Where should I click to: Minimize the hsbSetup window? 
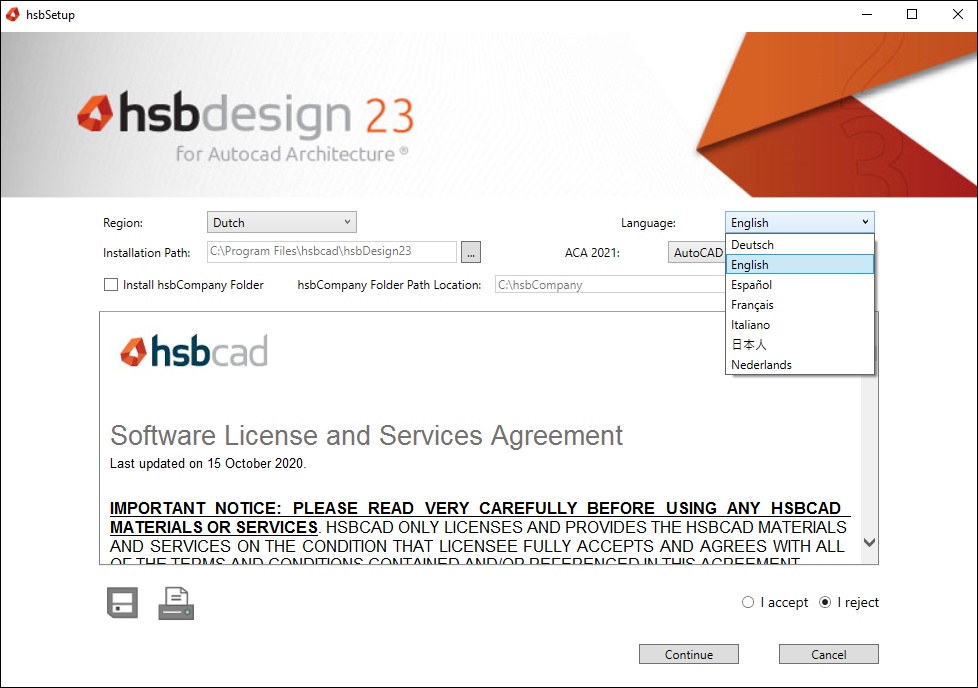[867, 14]
